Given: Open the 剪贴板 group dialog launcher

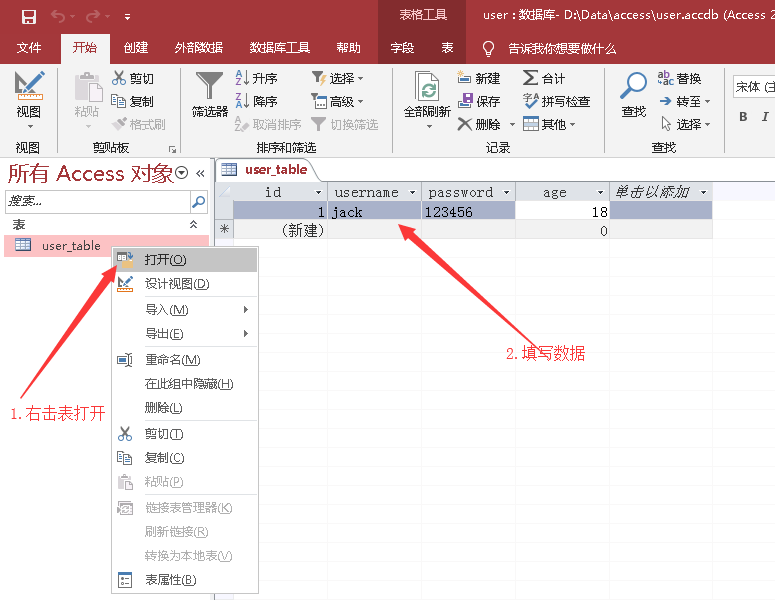Looking at the screenshot, I should pos(172,149).
